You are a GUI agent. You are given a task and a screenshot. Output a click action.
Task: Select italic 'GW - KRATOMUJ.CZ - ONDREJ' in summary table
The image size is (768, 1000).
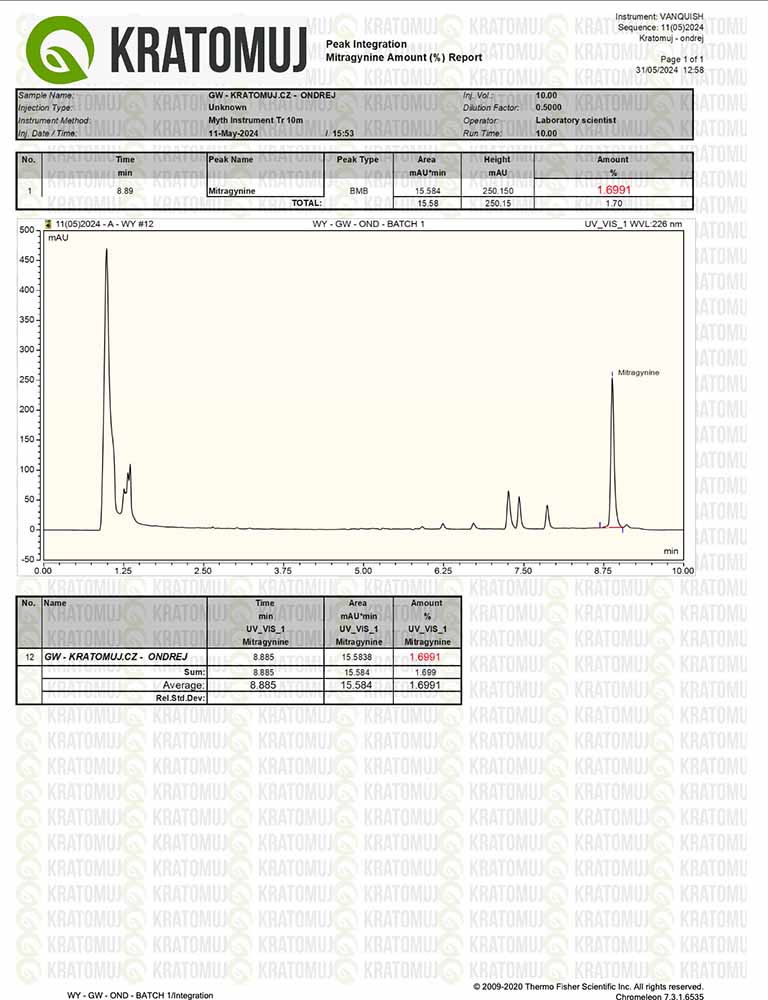(x=115, y=656)
